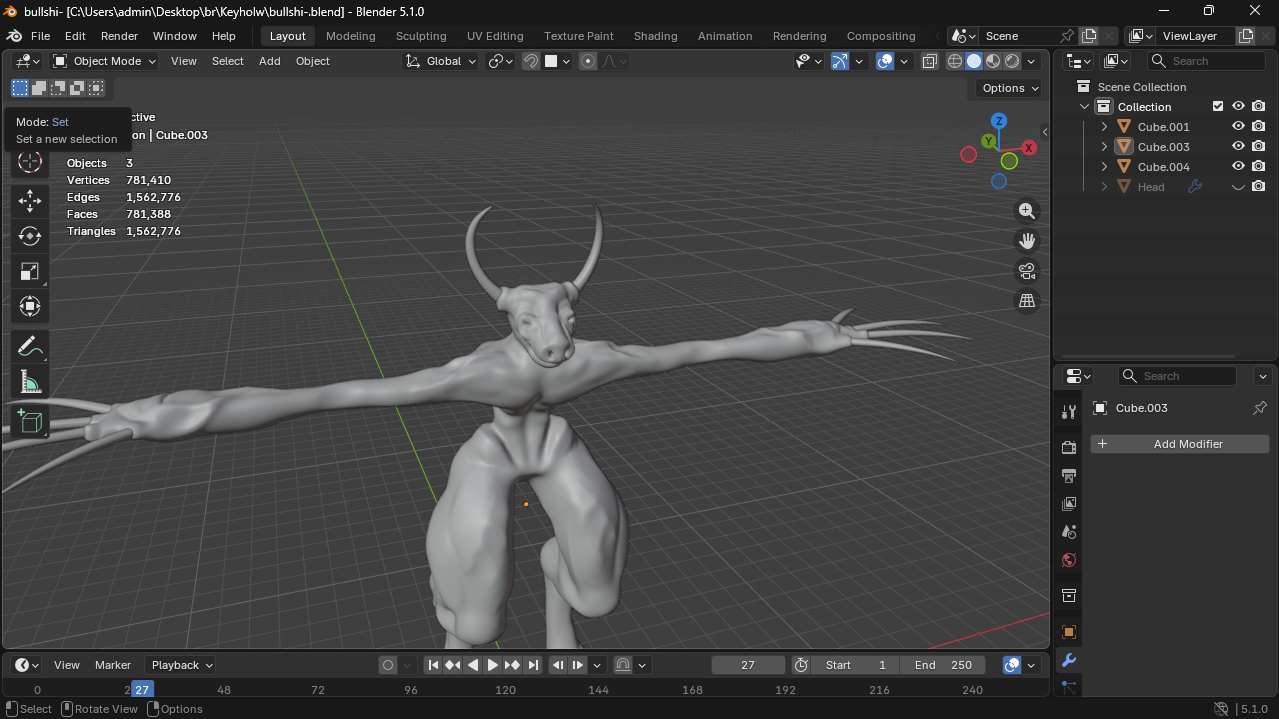Click the Z axis on navigation gizmo
The height and width of the screenshot is (719, 1279).
[998, 121]
